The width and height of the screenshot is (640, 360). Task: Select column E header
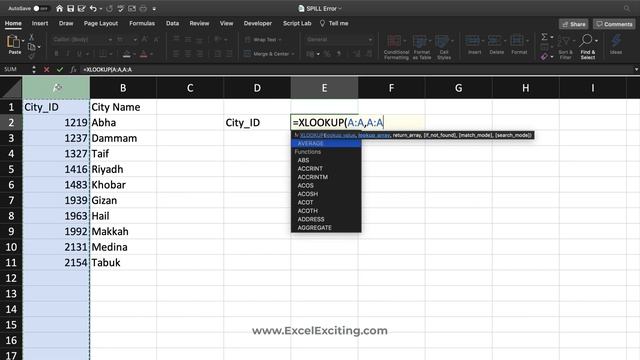click(324, 88)
